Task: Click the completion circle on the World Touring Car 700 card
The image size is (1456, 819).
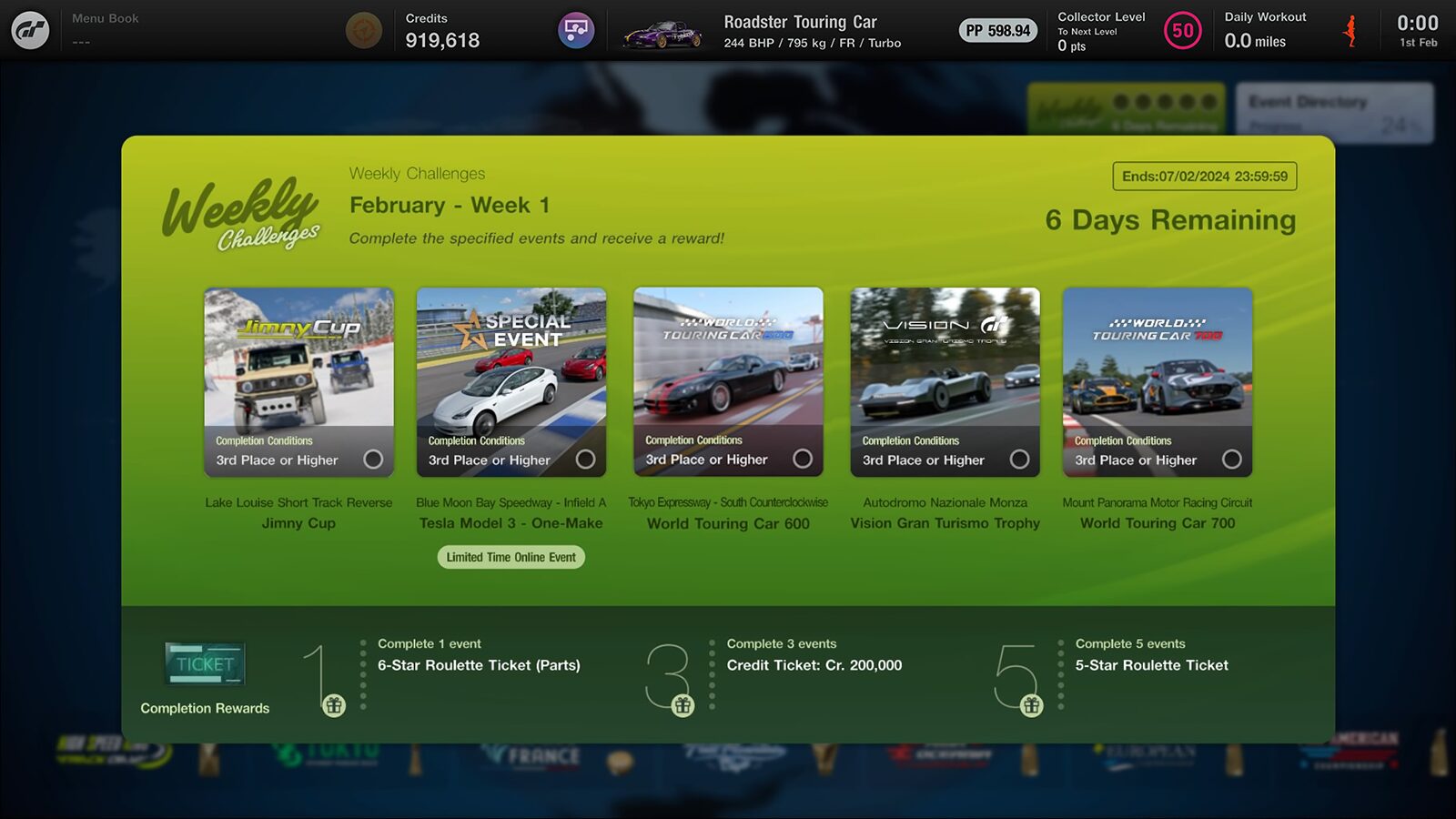Action: (x=1232, y=460)
